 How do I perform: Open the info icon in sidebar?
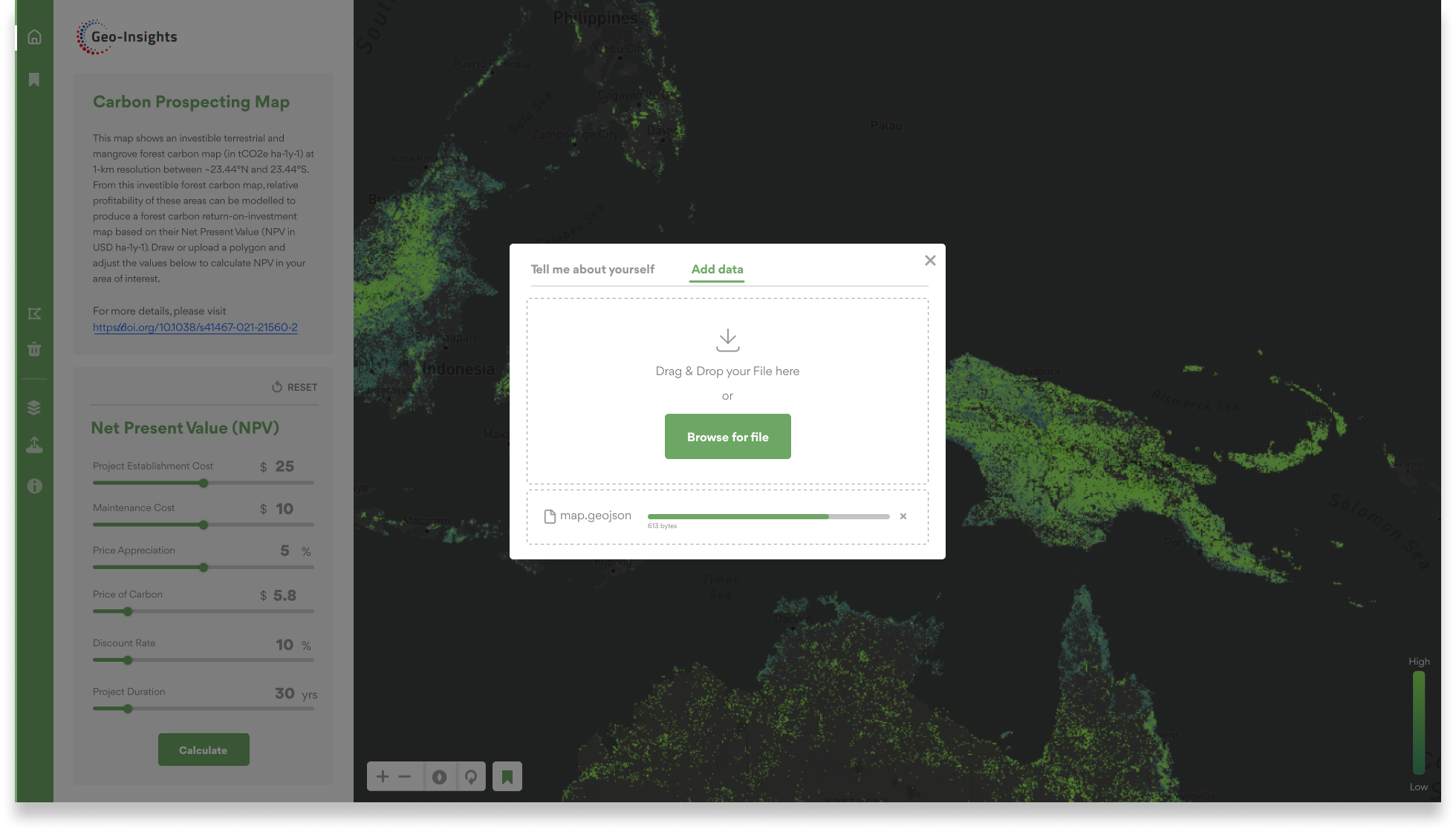(x=34, y=486)
